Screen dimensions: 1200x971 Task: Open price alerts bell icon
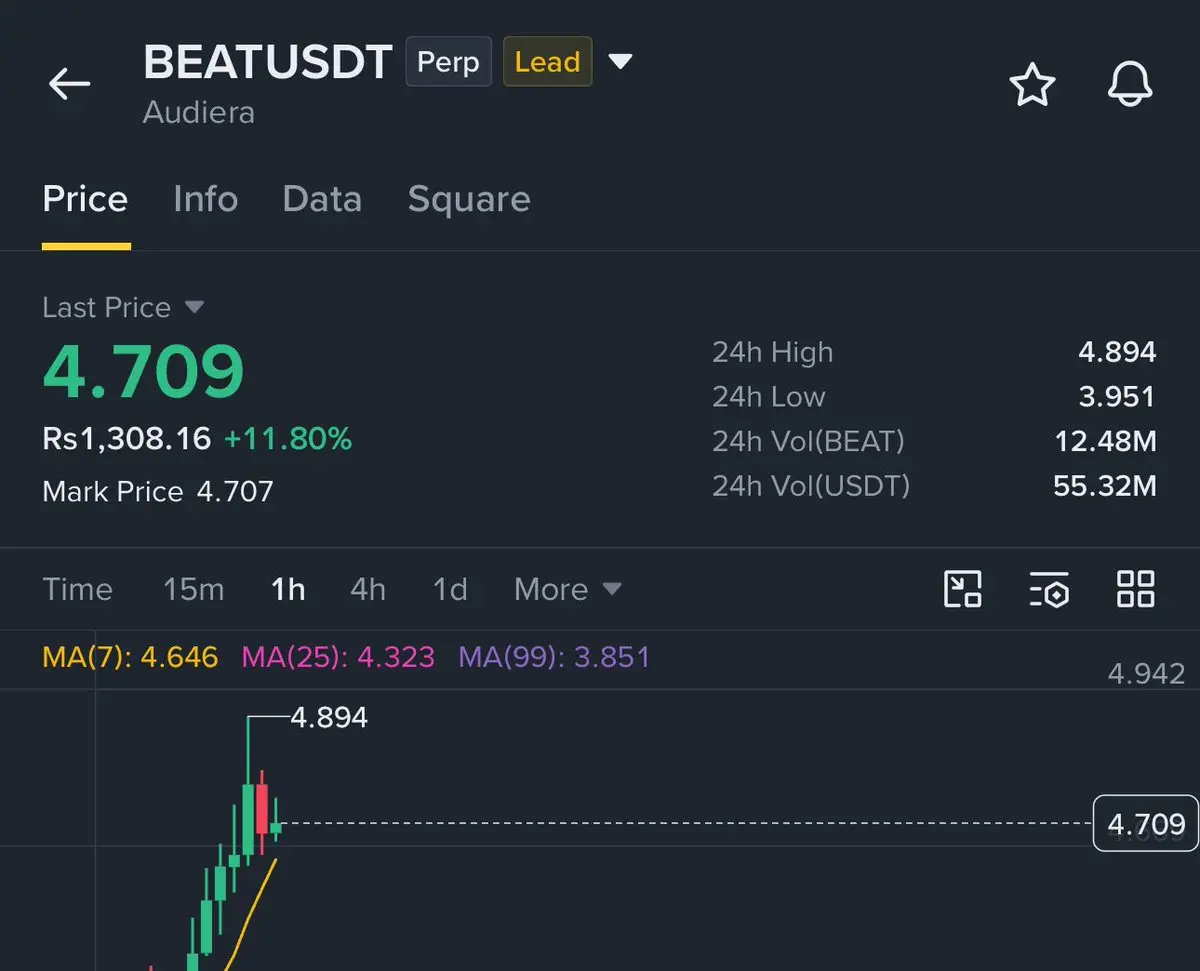[1130, 84]
